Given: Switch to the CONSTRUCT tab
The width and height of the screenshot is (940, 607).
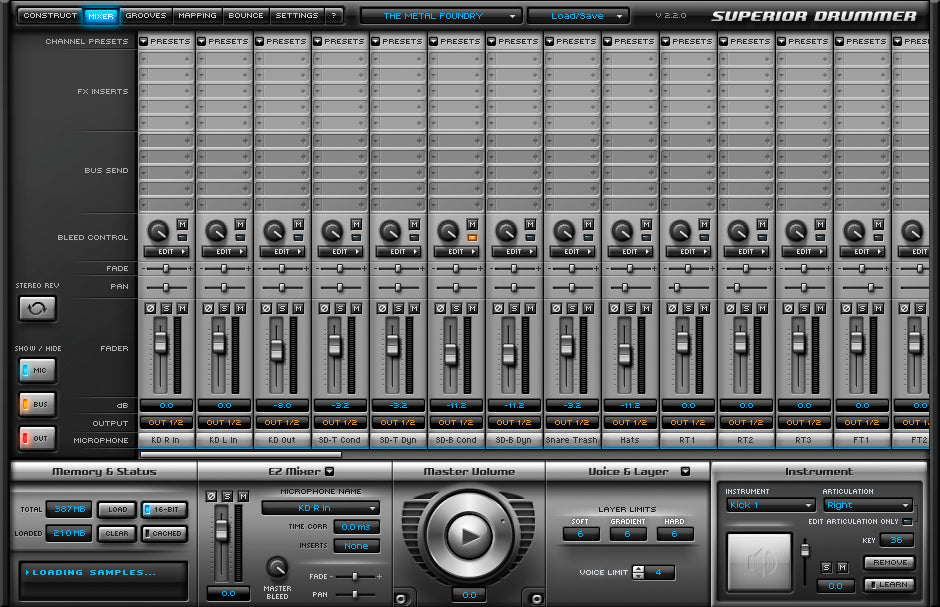Looking at the screenshot, I should tap(48, 15).
